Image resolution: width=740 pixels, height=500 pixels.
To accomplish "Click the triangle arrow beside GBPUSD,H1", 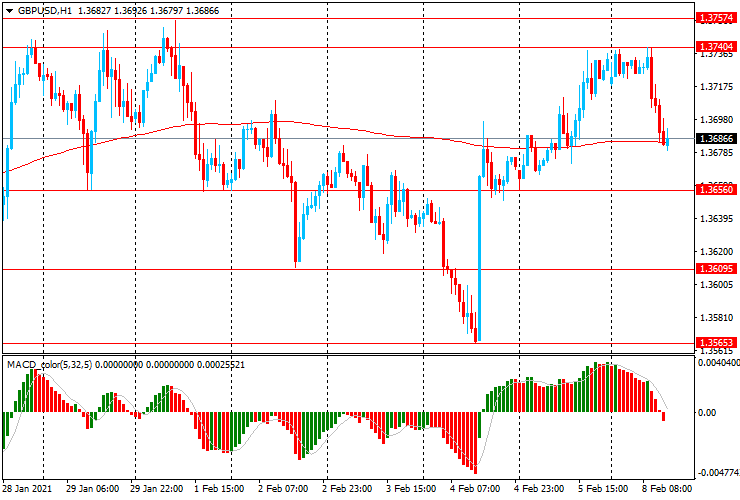I will 8,10.
